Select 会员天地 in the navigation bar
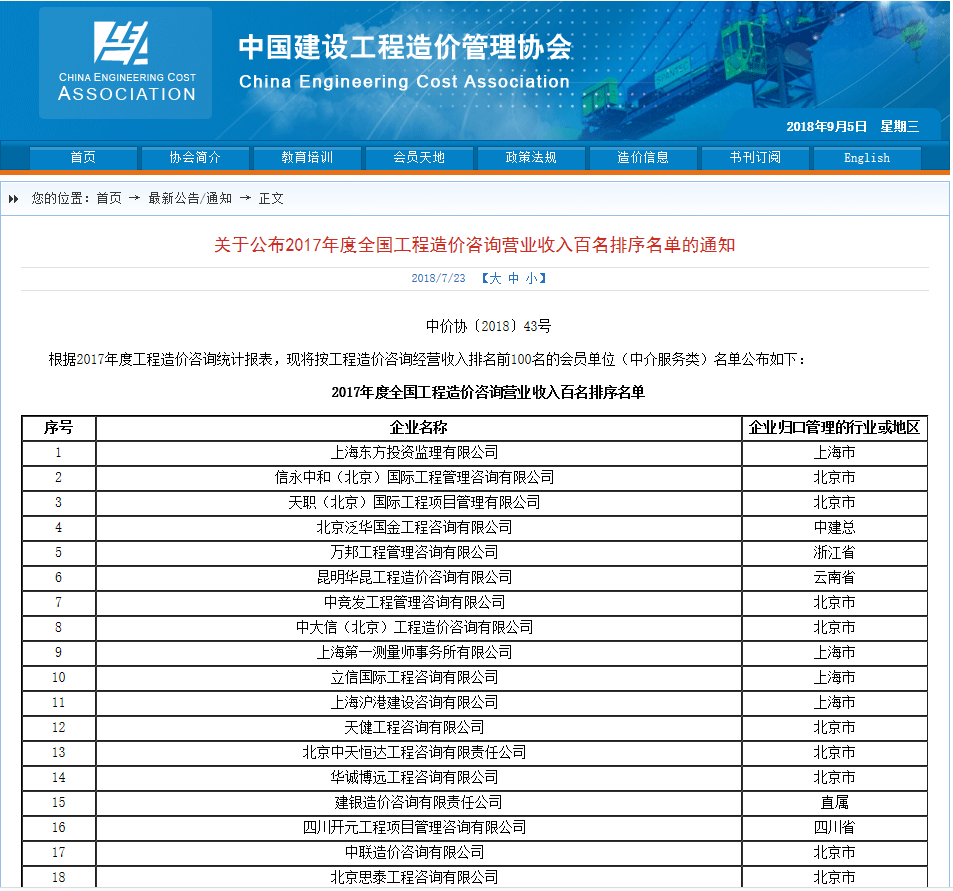Viewport: 953px width, 891px height. (419, 157)
